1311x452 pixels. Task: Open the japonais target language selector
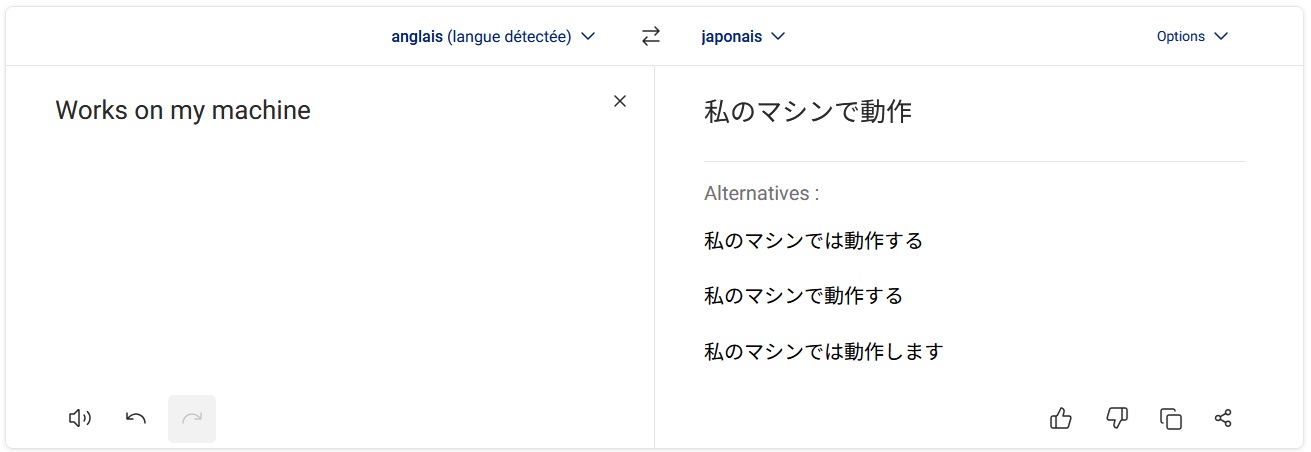[x=743, y=36]
